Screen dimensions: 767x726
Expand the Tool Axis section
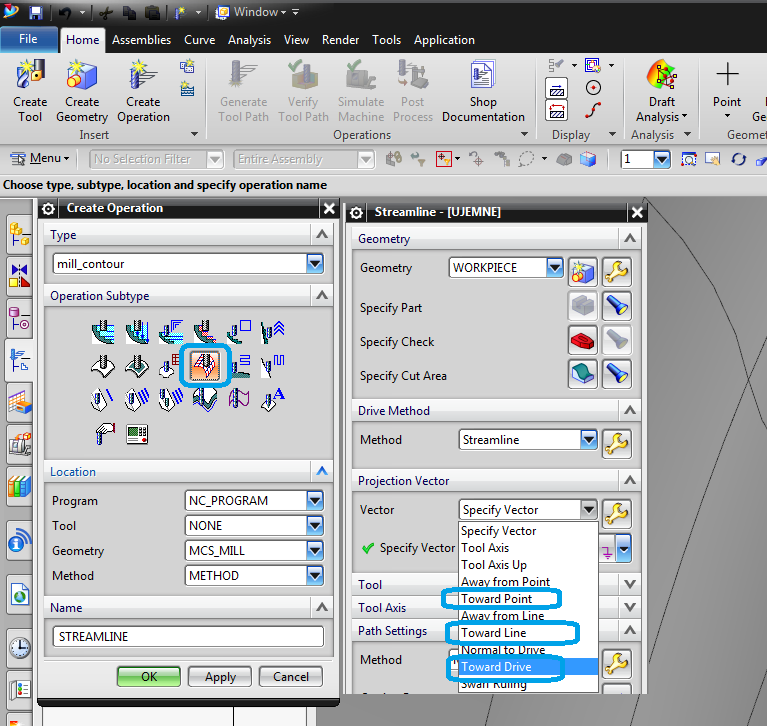[x=630, y=607]
